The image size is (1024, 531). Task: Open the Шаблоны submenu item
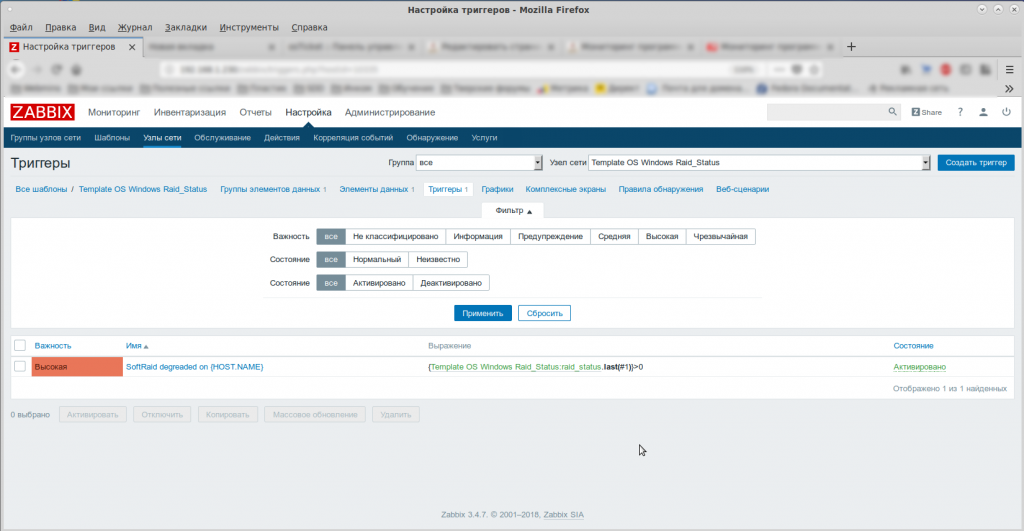(x=112, y=138)
